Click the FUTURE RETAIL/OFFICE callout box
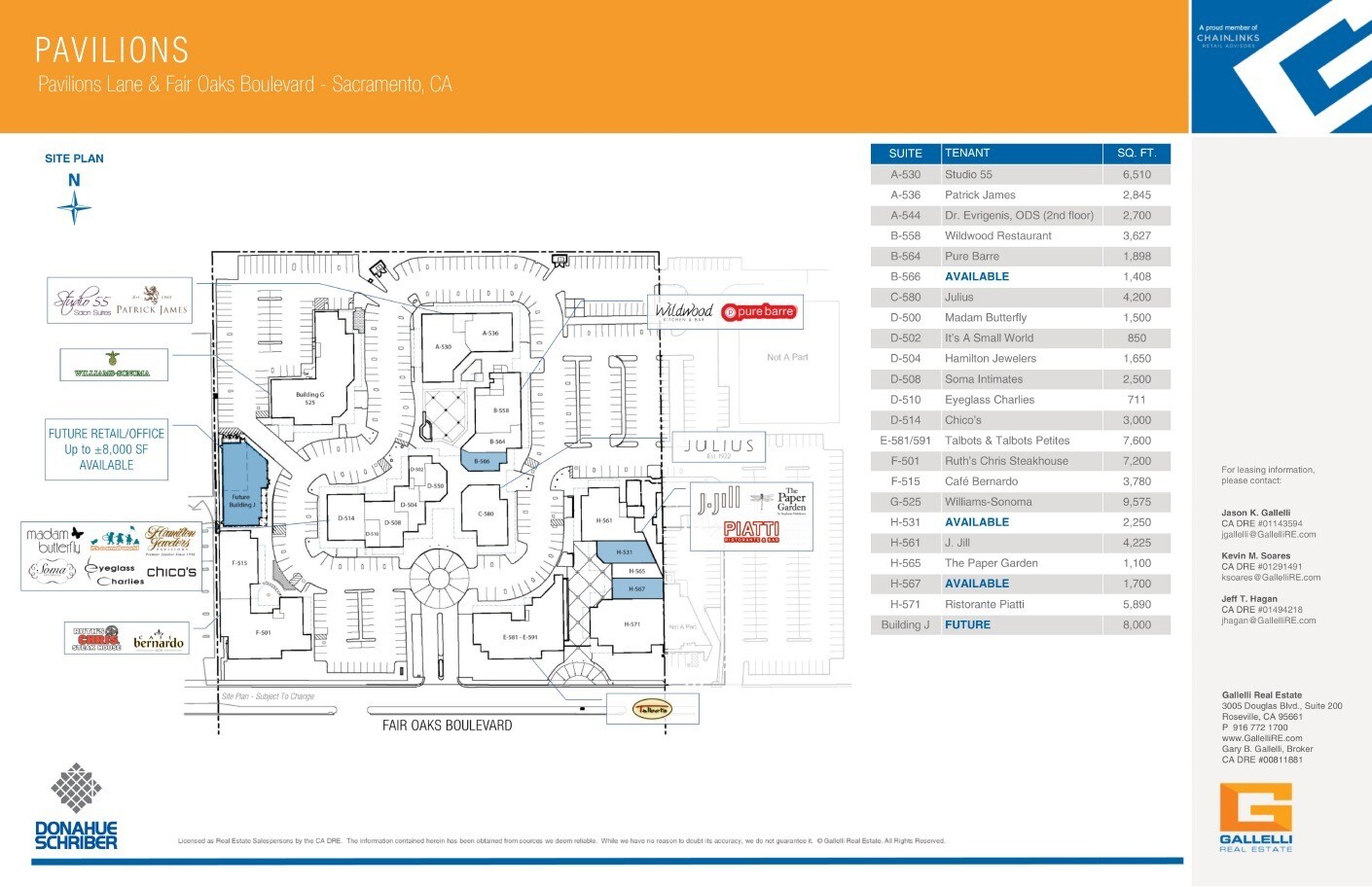 coord(106,449)
